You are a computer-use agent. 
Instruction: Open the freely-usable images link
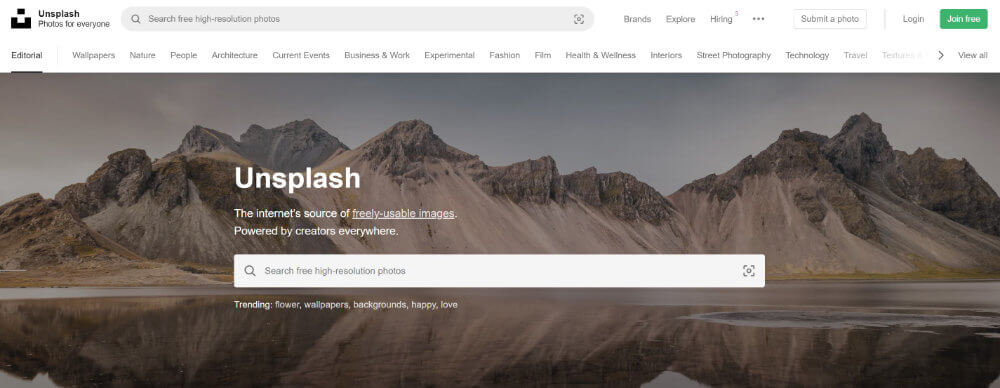pyautogui.click(x=403, y=214)
